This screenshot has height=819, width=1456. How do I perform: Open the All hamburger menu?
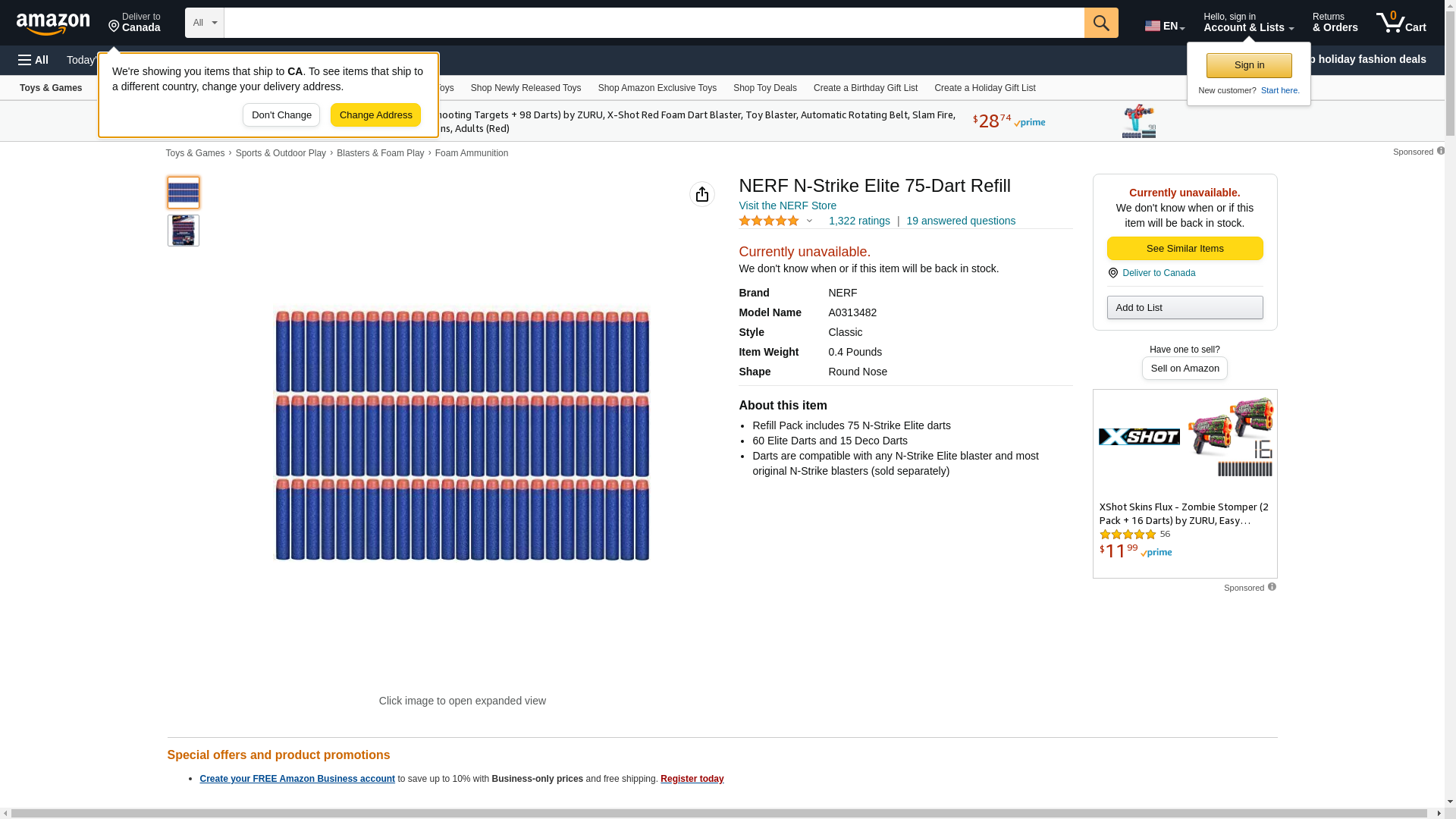coord(33,60)
